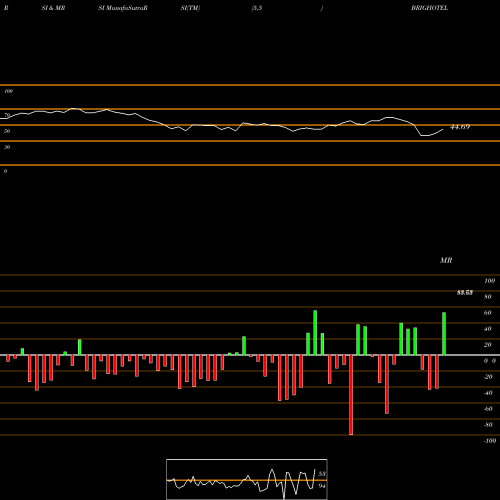Click the MR axis label -80
Viewport: 500px width, 500px height.
pyautogui.click(x=488, y=425)
